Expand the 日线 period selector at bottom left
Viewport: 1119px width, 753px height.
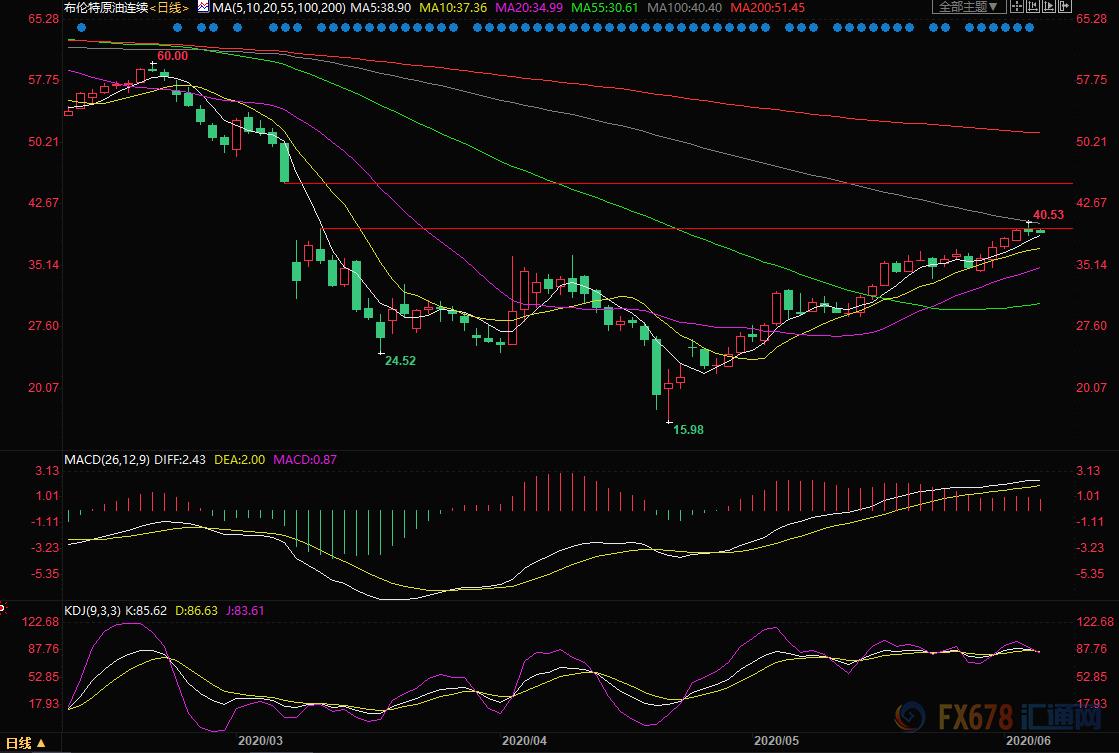[23, 743]
